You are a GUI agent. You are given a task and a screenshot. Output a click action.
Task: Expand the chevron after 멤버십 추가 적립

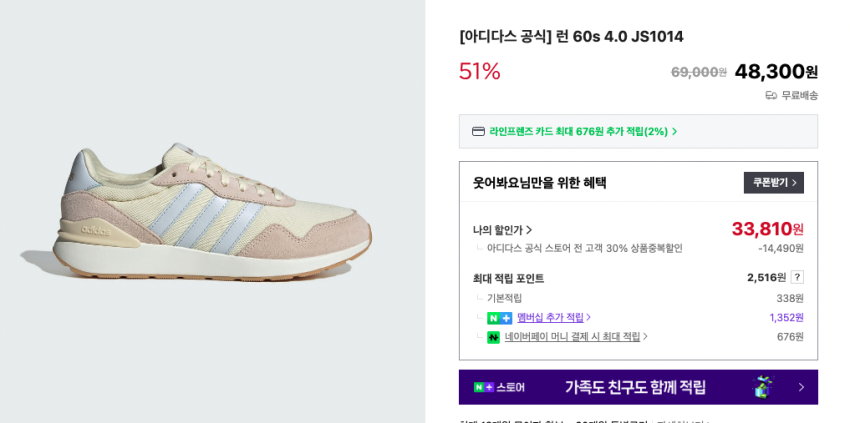(x=589, y=317)
